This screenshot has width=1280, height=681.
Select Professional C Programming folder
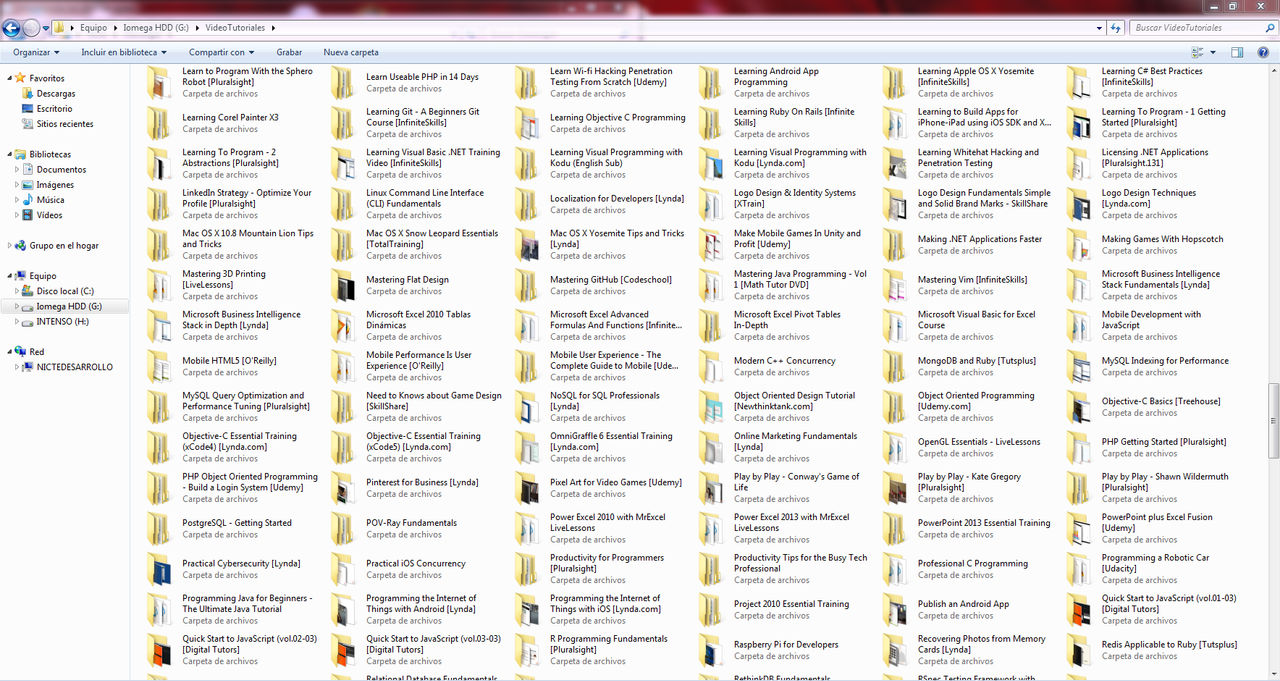coord(957,569)
